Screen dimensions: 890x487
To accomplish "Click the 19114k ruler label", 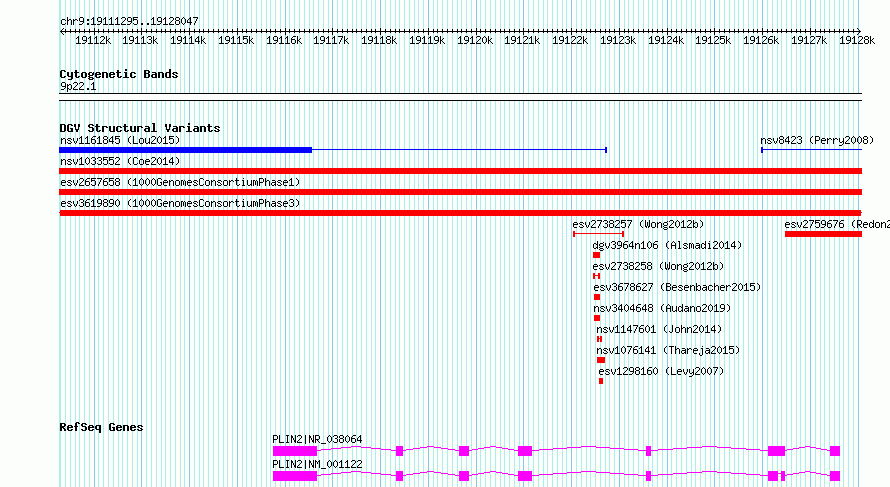I will (188, 40).
